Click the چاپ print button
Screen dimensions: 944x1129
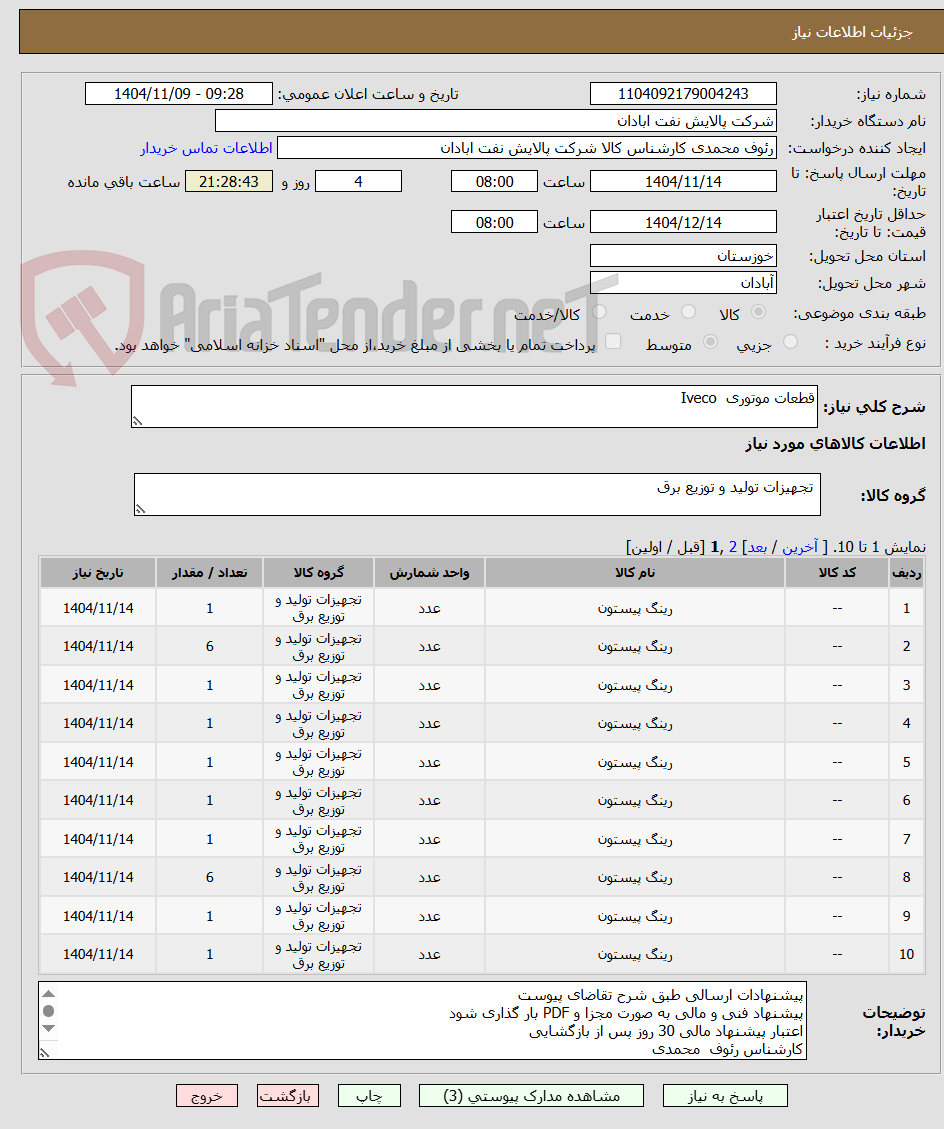click(x=369, y=1096)
